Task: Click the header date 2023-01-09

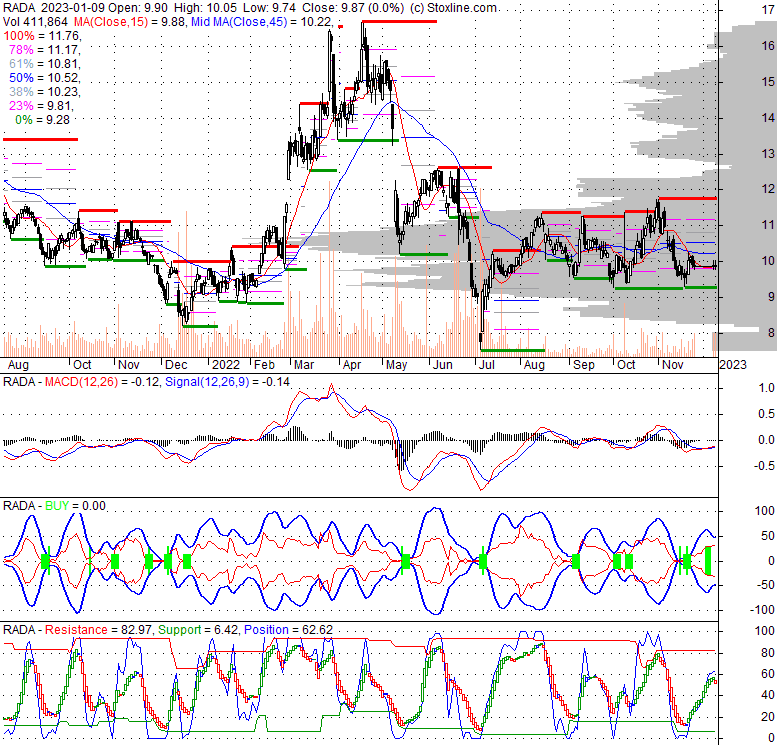Action: [x=73, y=8]
